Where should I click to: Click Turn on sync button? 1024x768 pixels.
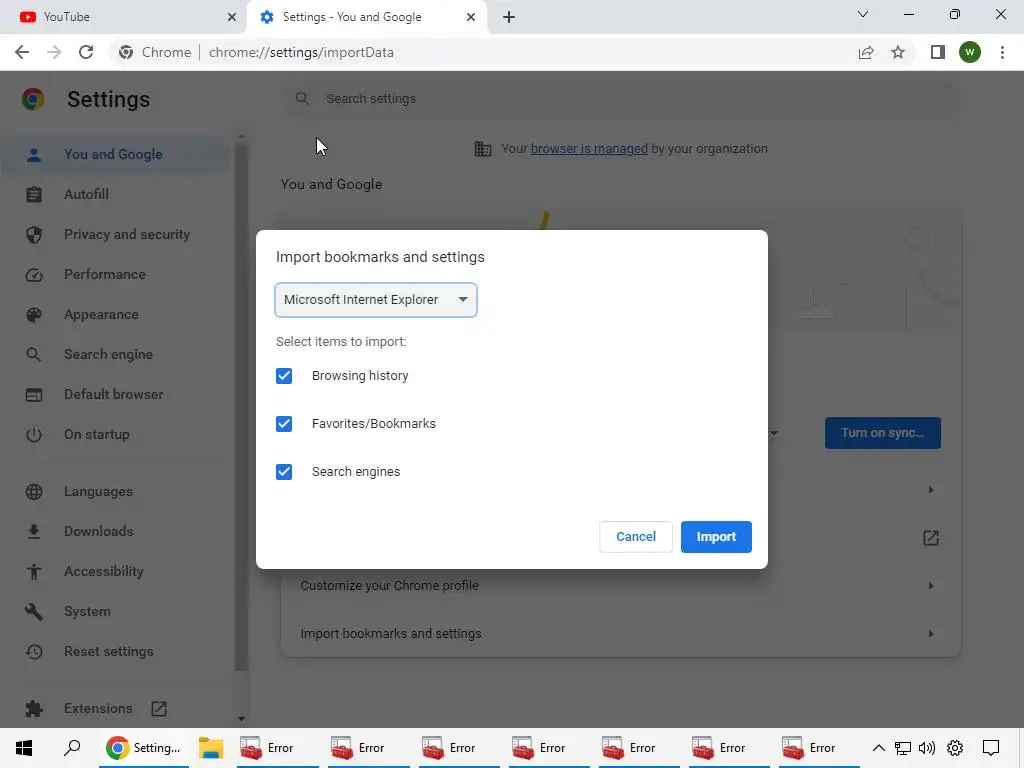pos(882,433)
